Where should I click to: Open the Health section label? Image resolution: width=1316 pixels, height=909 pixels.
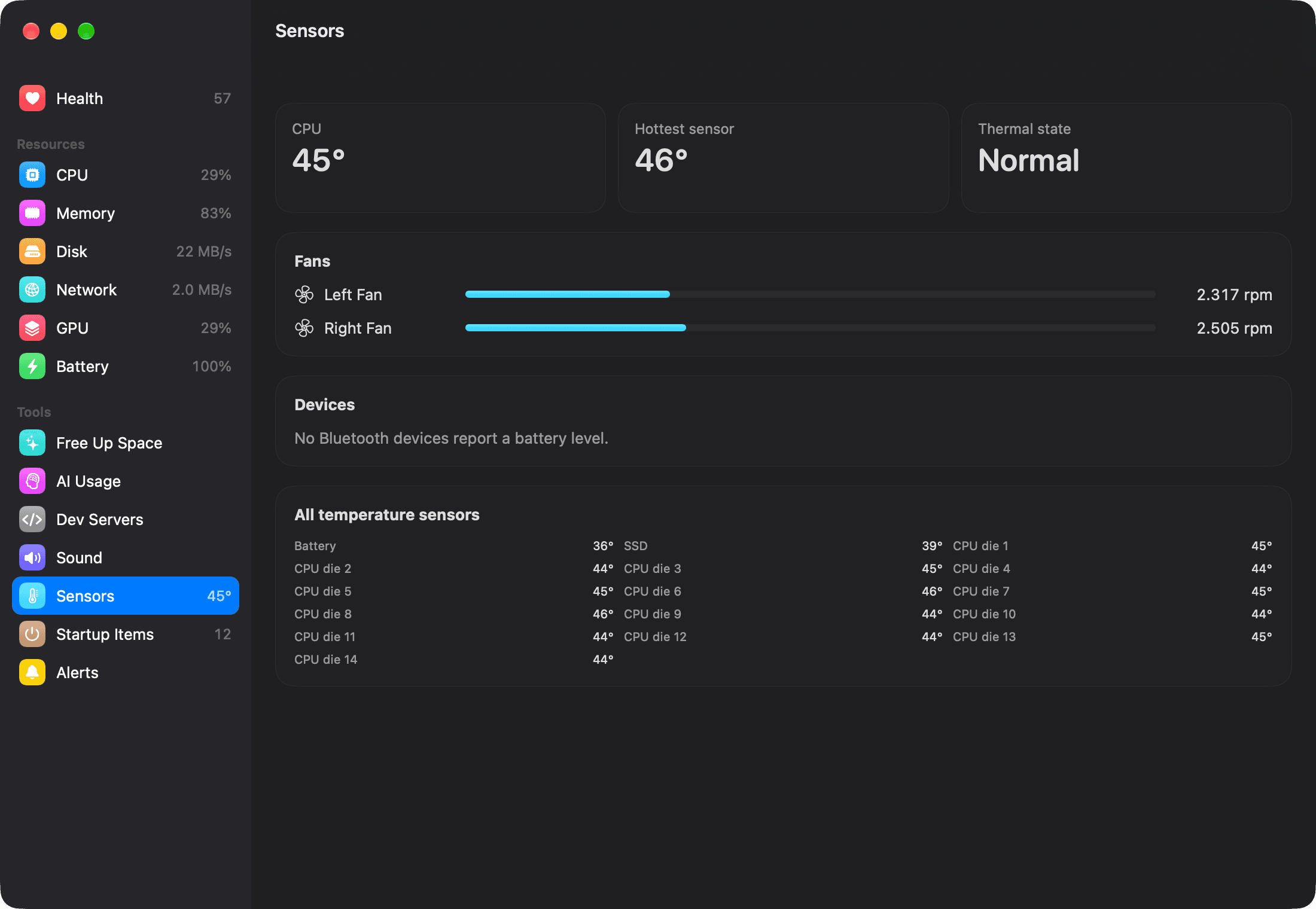pos(80,99)
